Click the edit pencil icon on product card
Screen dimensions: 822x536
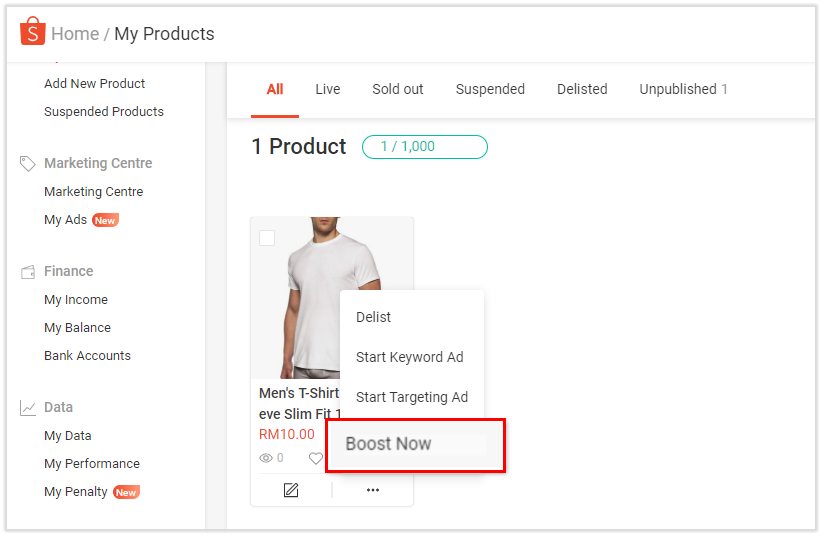pyautogui.click(x=291, y=490)
